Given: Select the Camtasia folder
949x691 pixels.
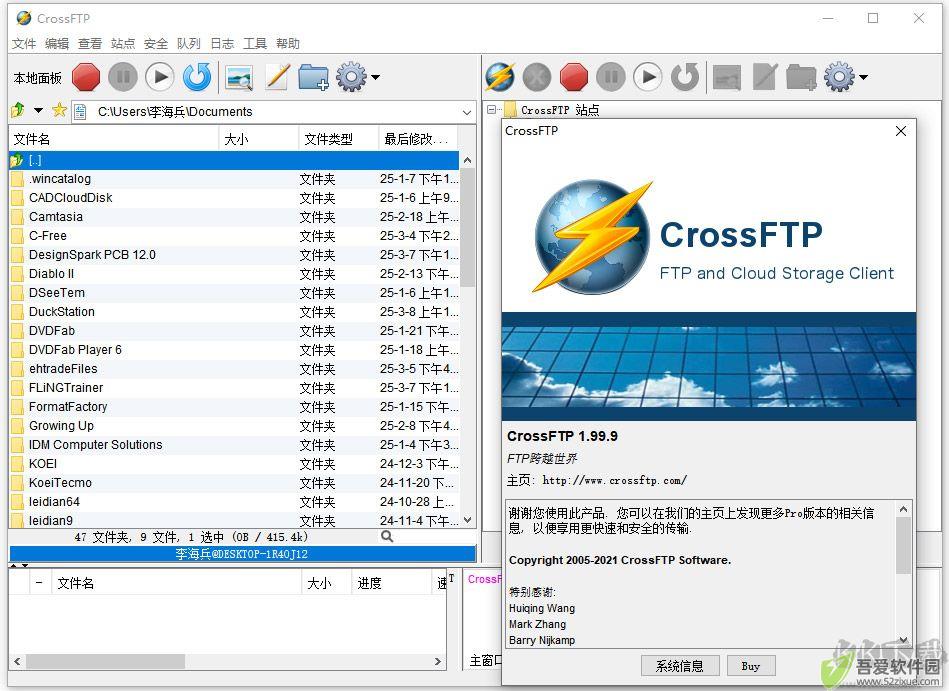Looking at the screenshot, I should coord(234,217).
